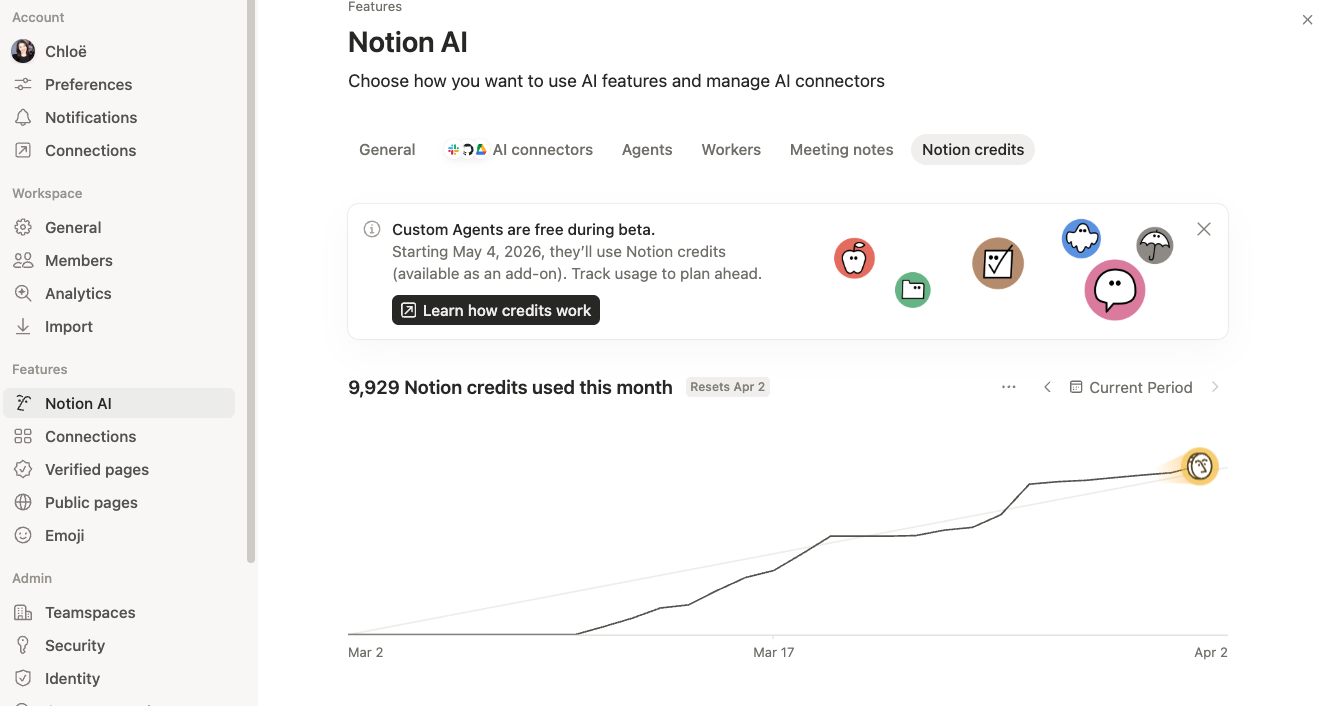Click the left chevron to view previous period
1318x706 pixels.
(x=1047, y=387)
